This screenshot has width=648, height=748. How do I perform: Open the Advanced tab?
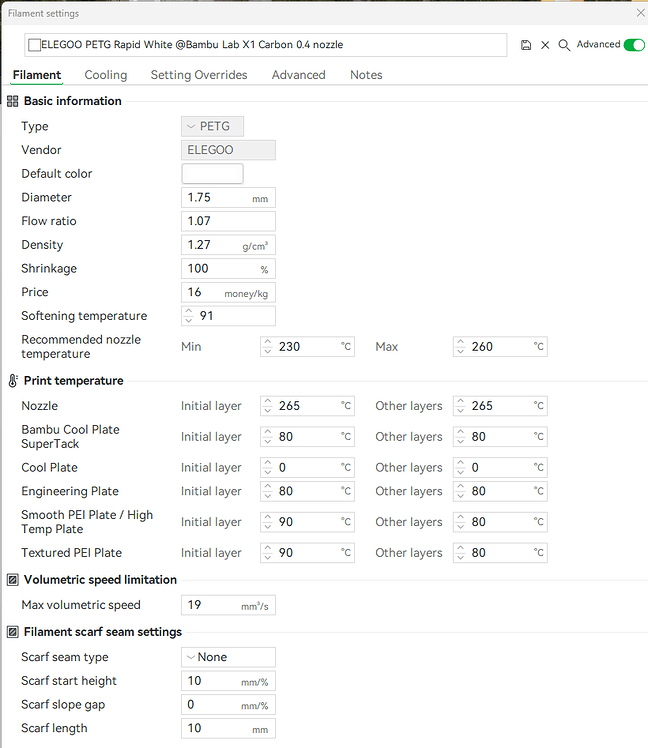click(x=299, y=75)
